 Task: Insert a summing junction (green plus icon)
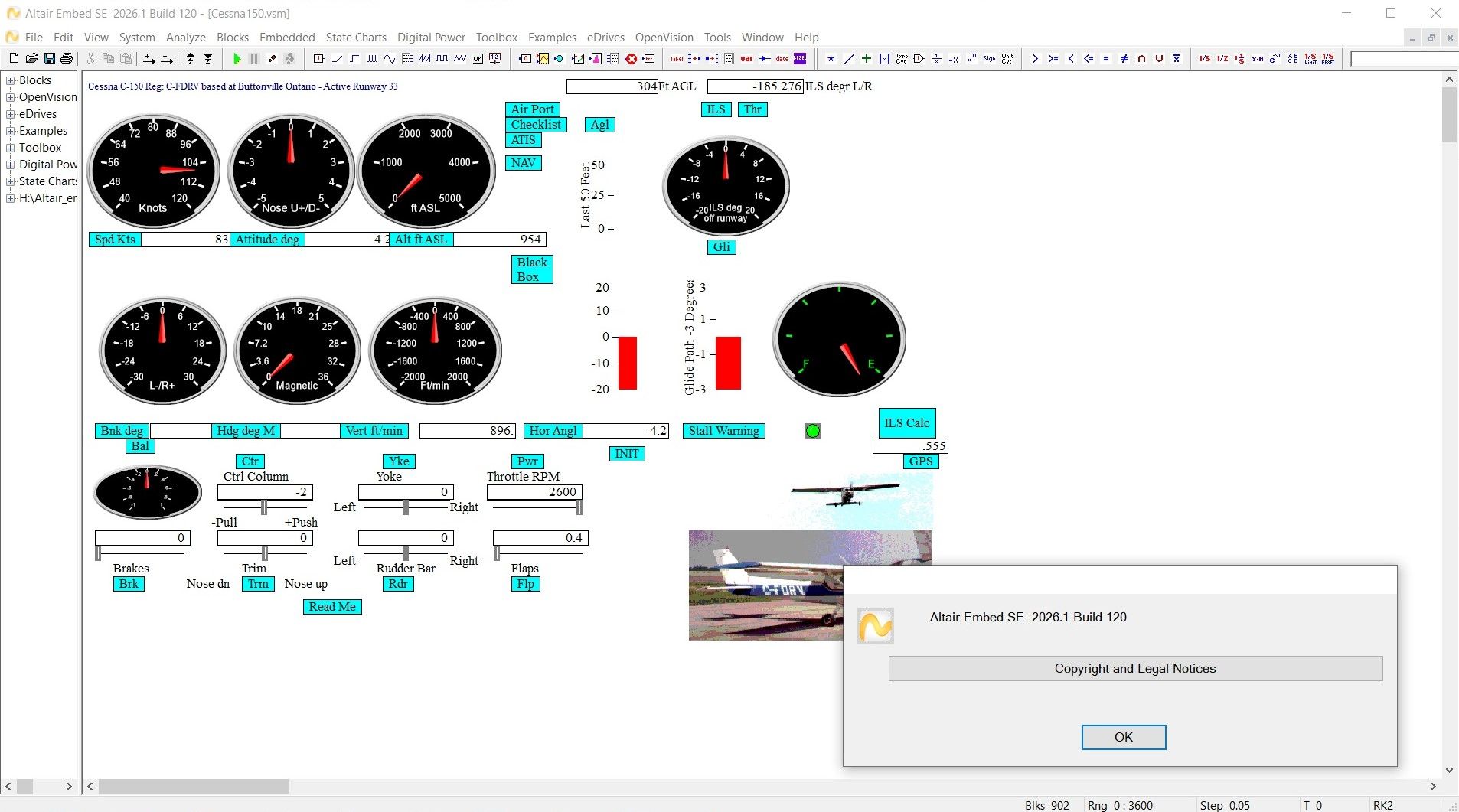coord(866,58)
